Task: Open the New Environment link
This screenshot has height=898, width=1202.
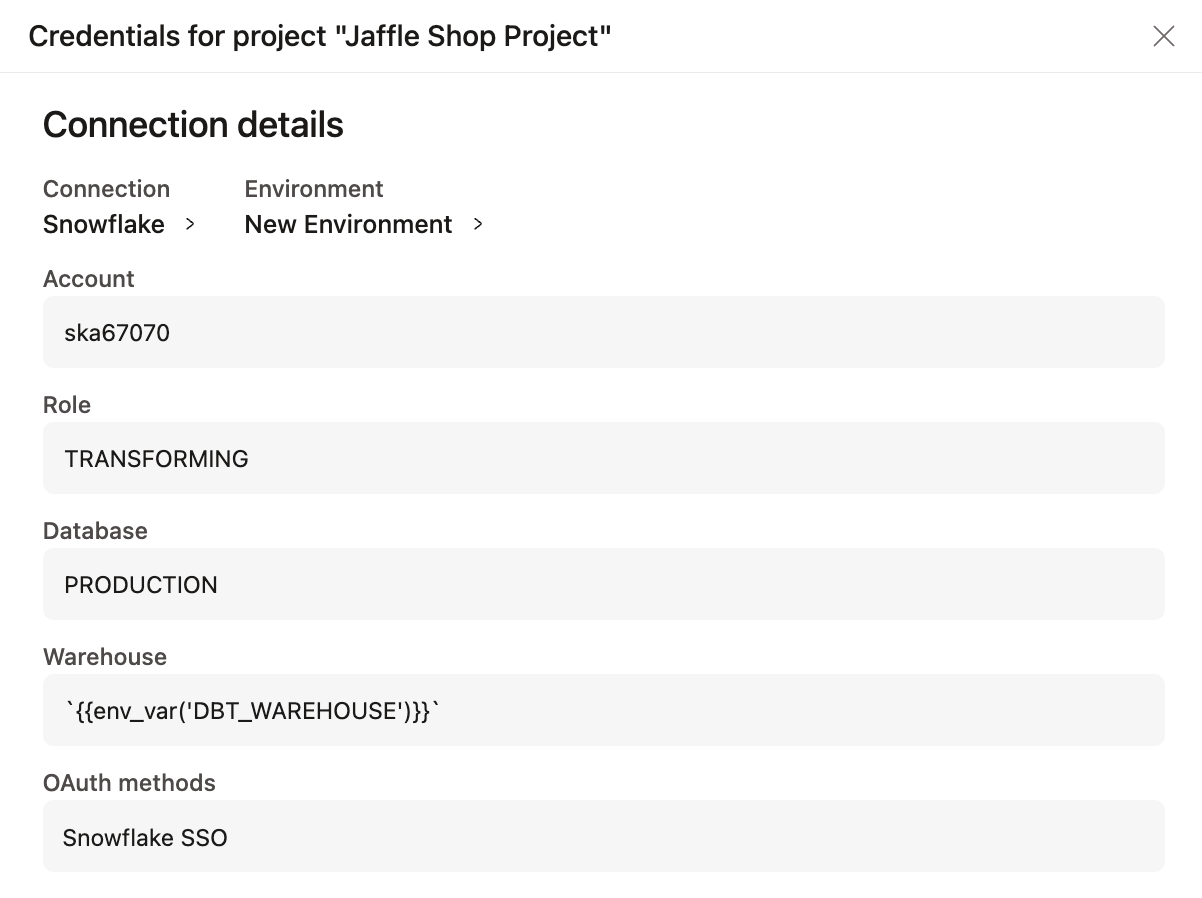Action: [348, 224]
